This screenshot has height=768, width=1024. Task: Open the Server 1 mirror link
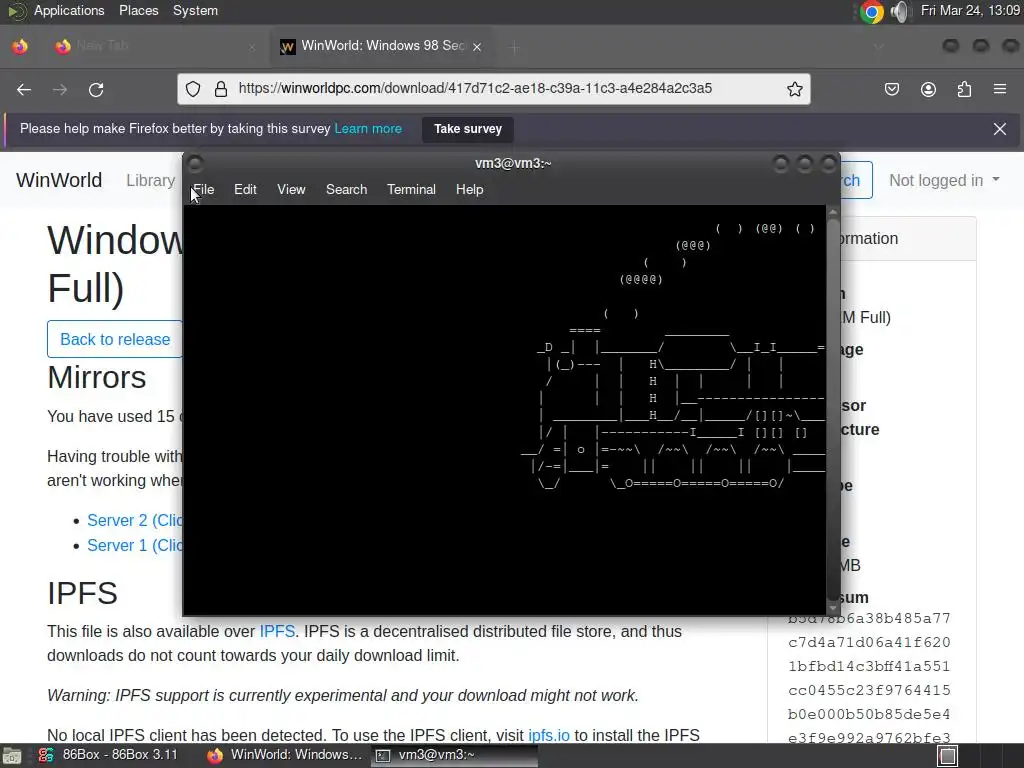click(135, 545)
